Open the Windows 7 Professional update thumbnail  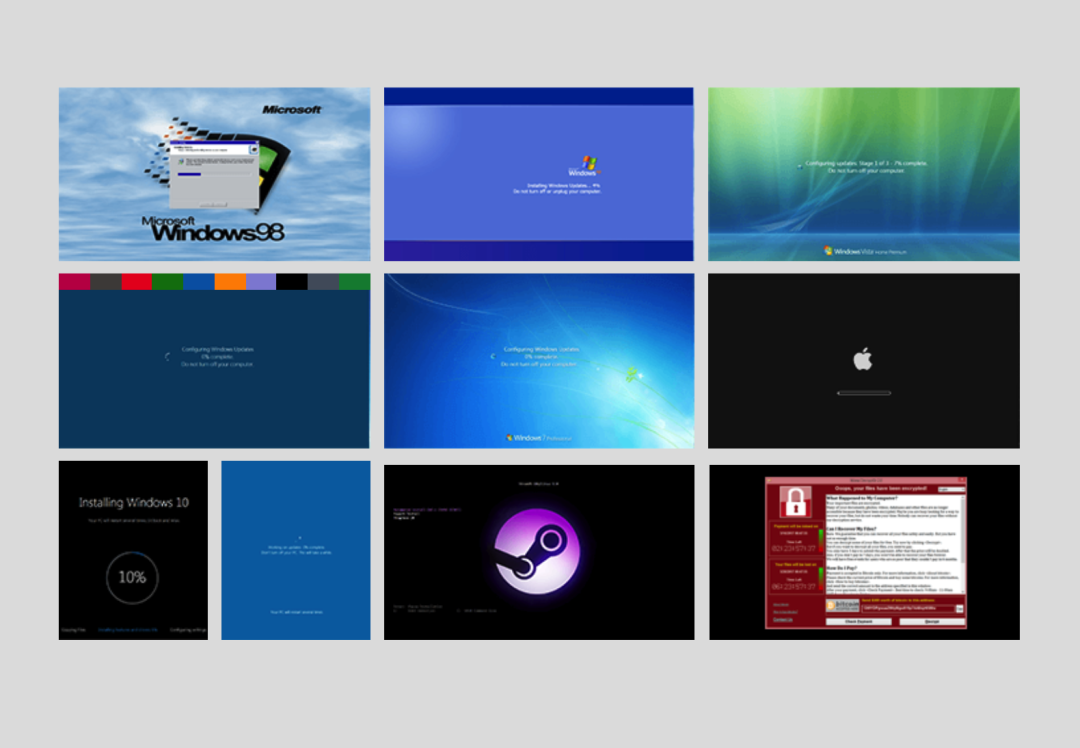click(539, 361)
